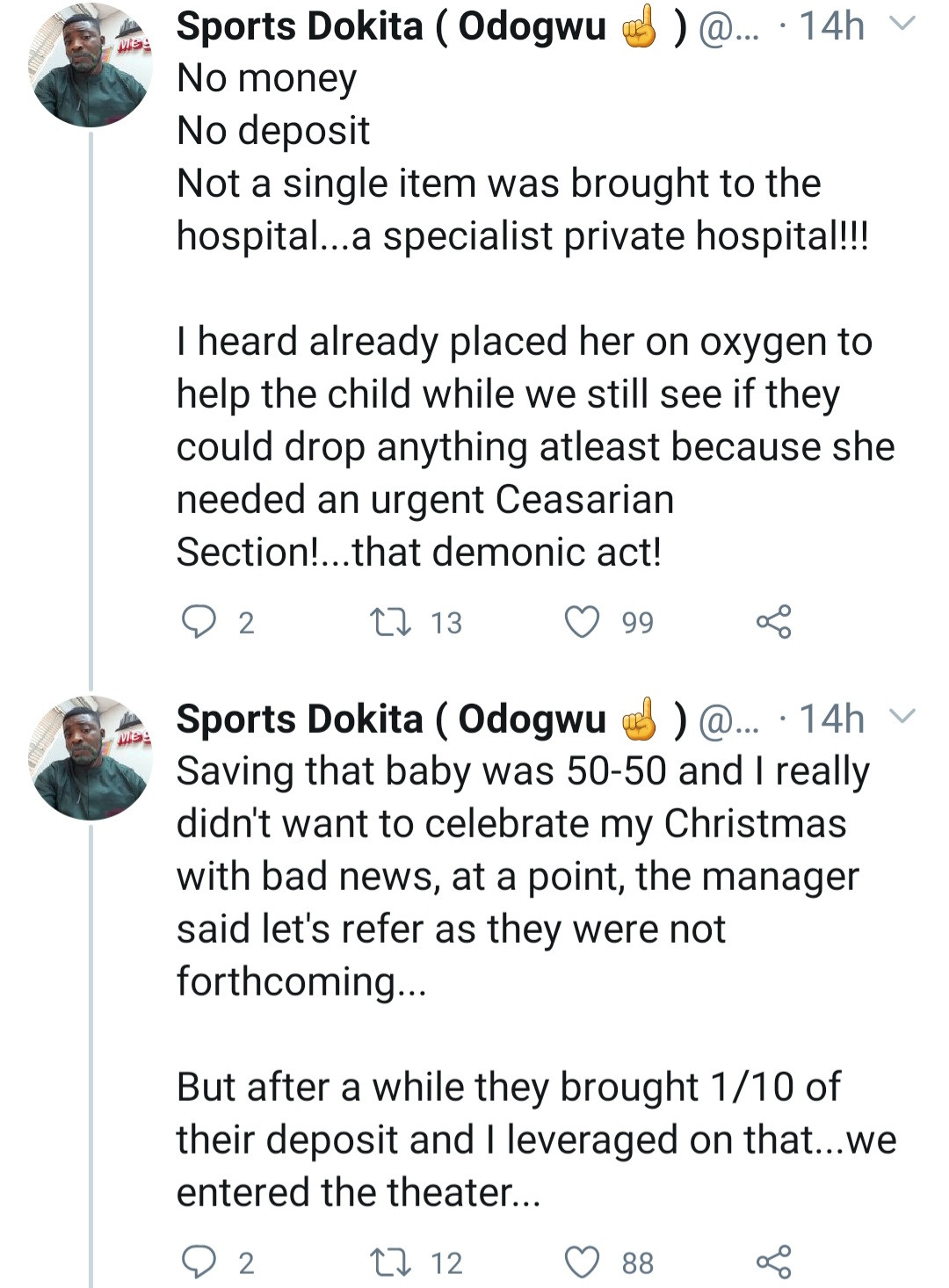The image size is (949, 1288).
Task: Open the first tweet's 14h timestamp
Action: (830, 27)
